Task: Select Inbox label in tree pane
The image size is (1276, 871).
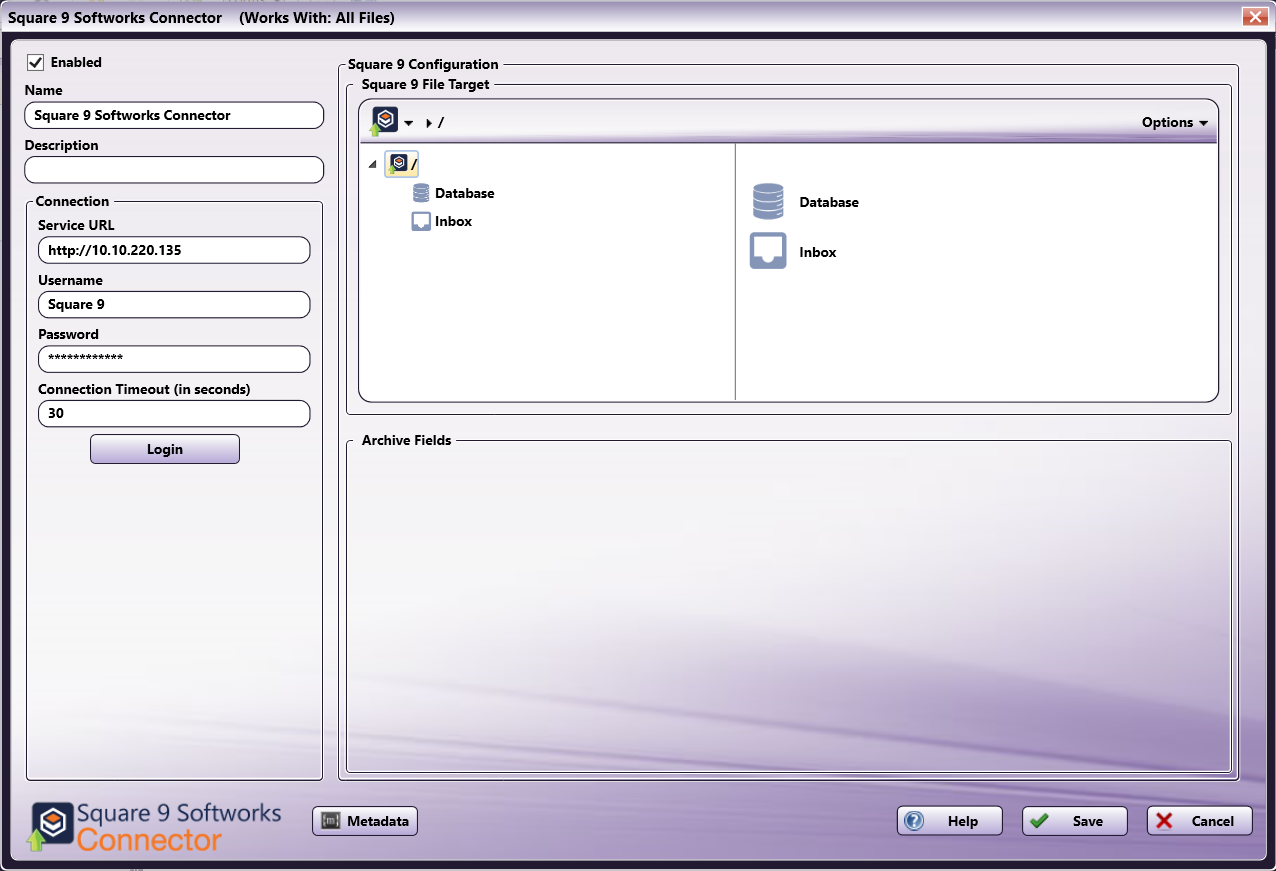Action: [453, 221]
